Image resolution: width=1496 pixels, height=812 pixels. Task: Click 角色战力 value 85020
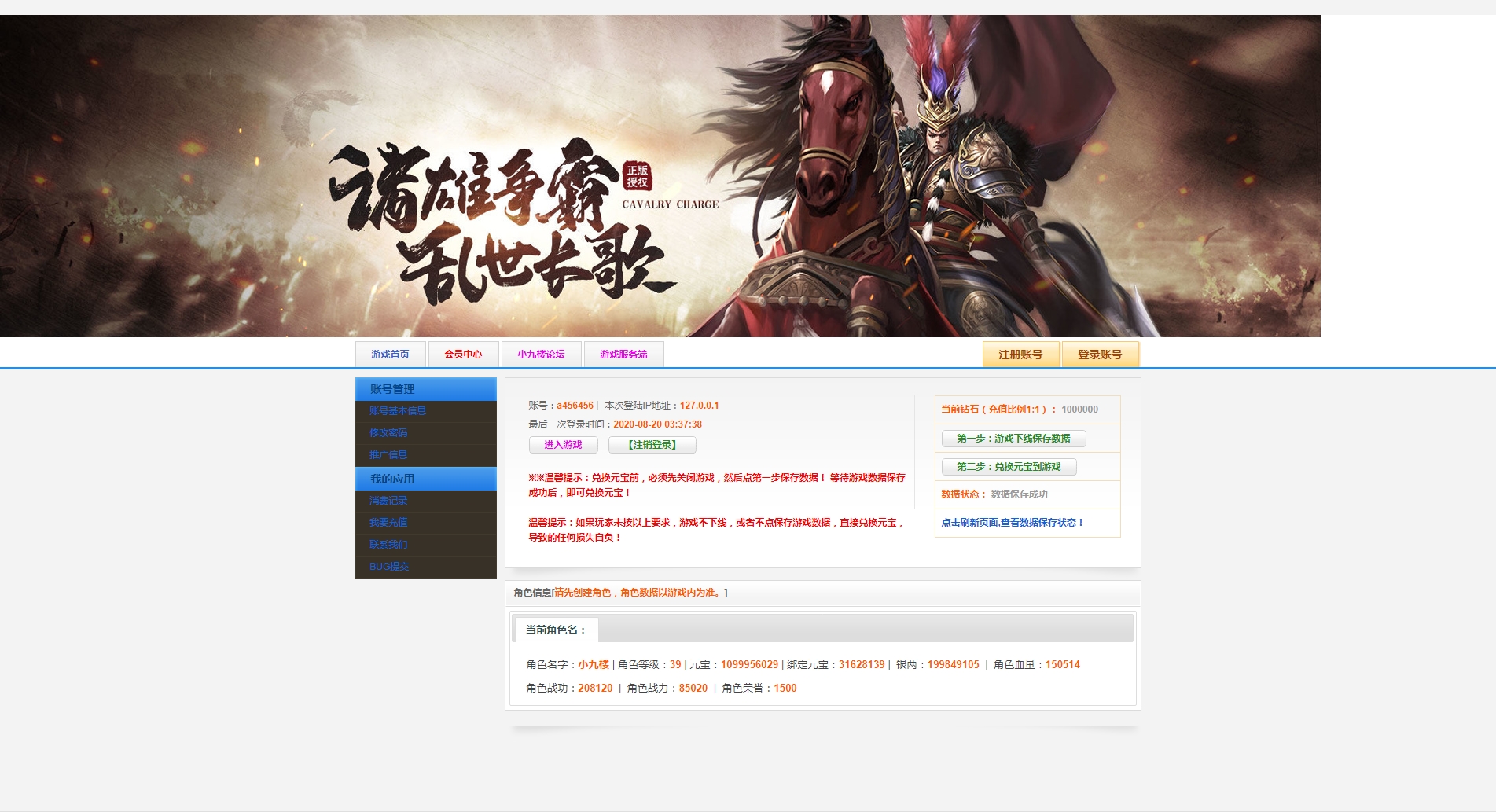click(693, 689)
